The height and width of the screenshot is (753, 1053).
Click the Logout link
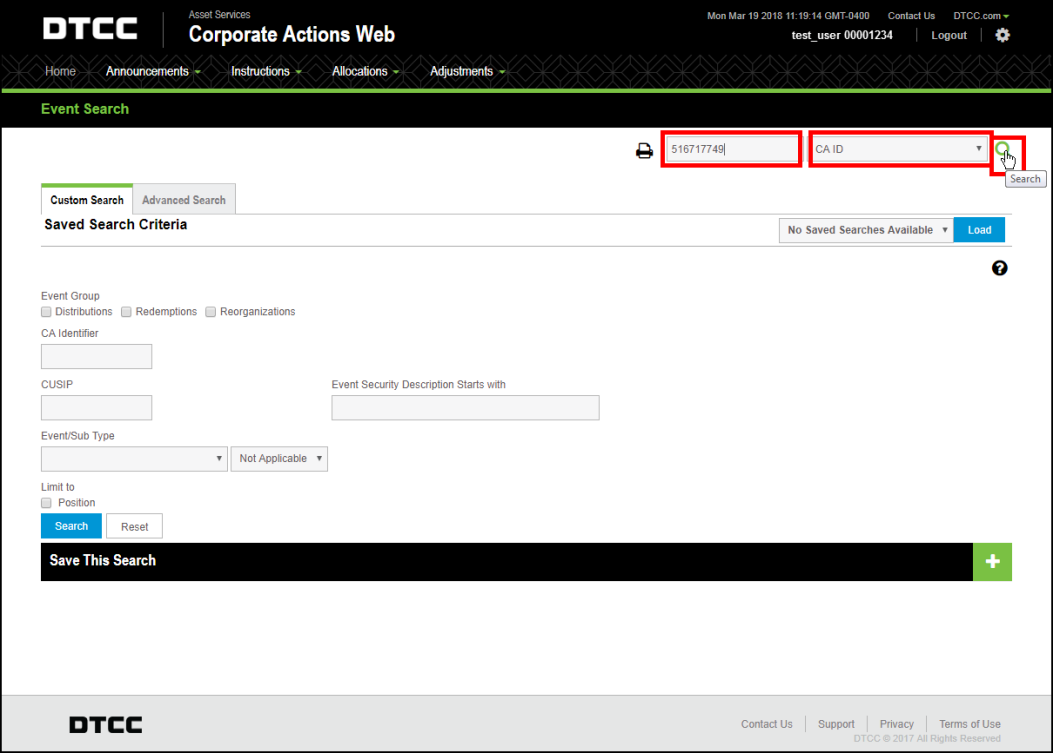[949, 35]
